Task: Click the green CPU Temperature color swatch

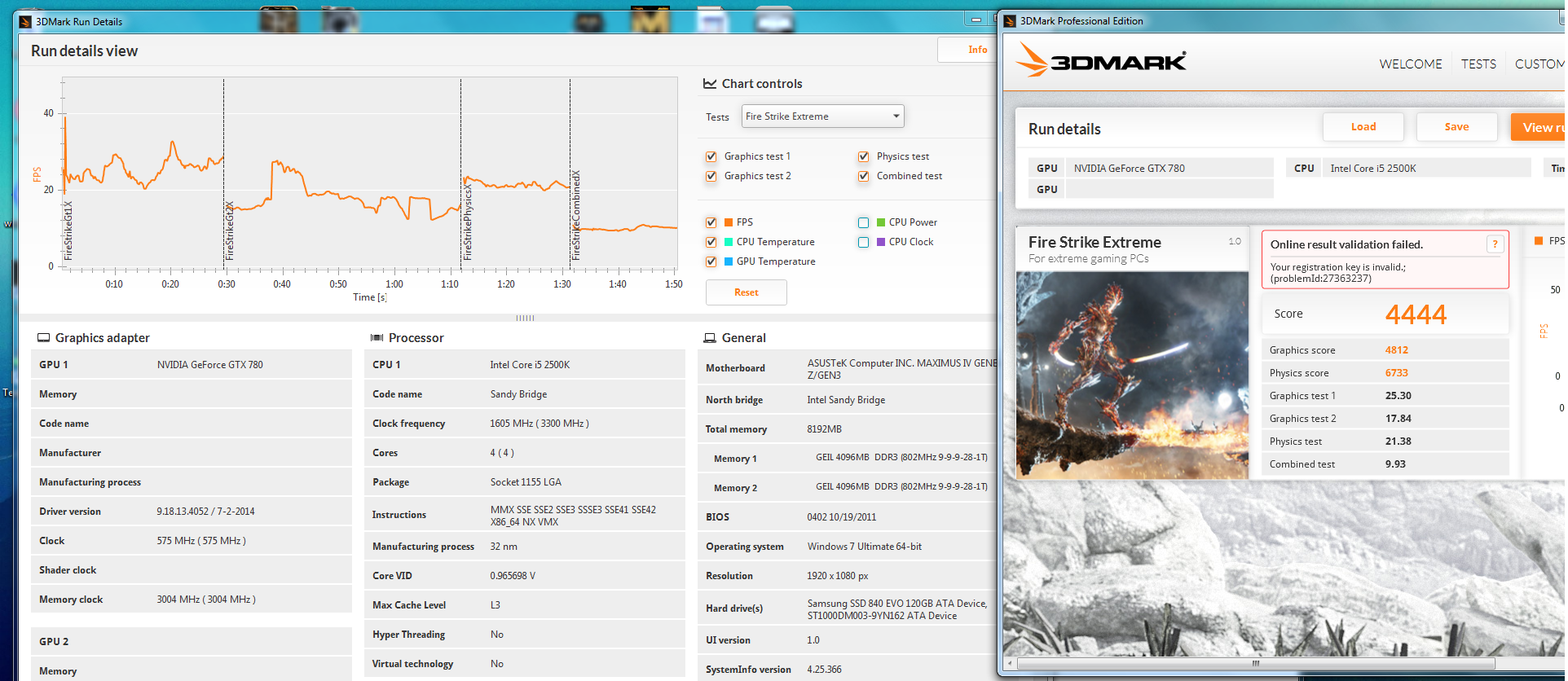Action: pyautogui.click(x=729, y=242)
